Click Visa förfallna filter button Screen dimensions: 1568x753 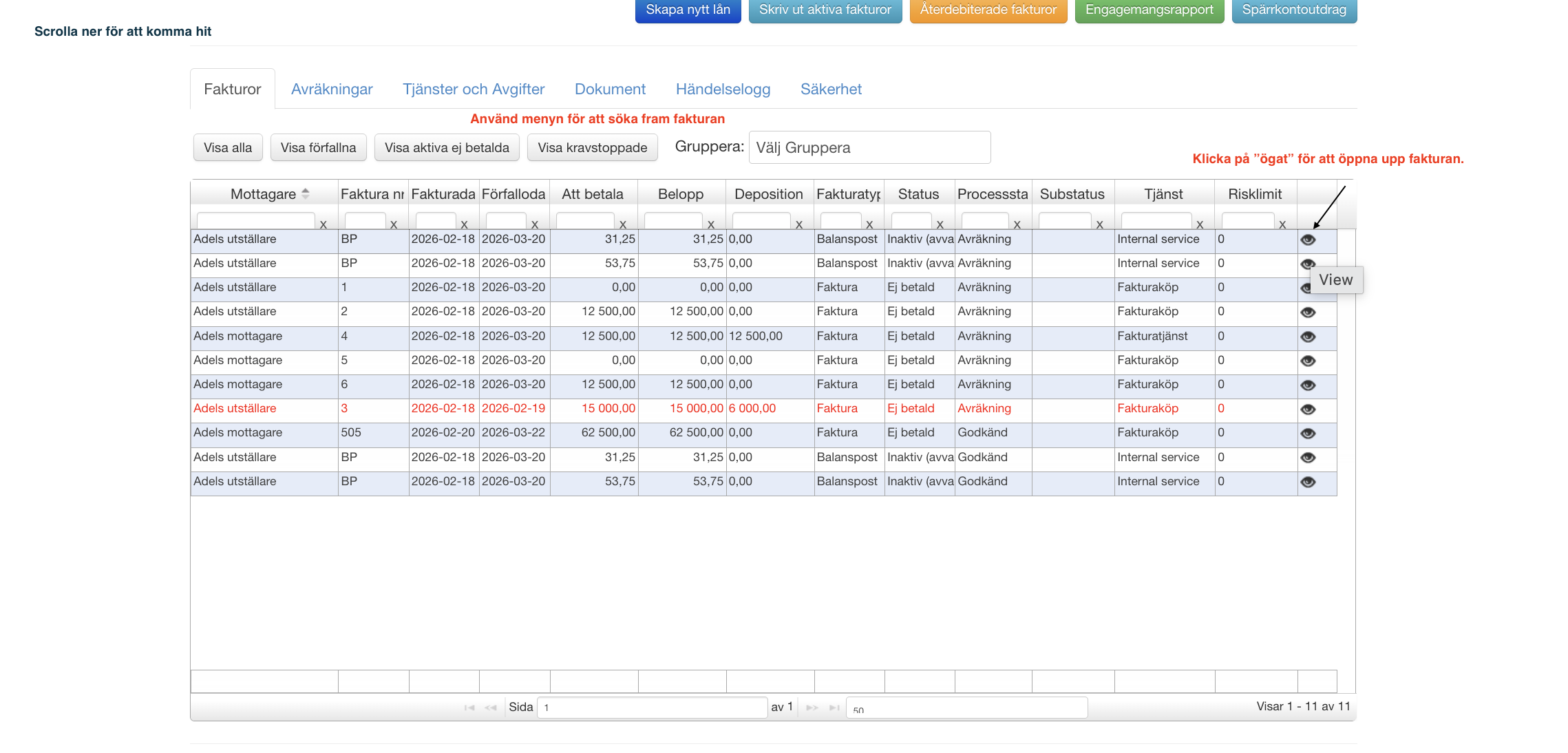coord(318,148)
